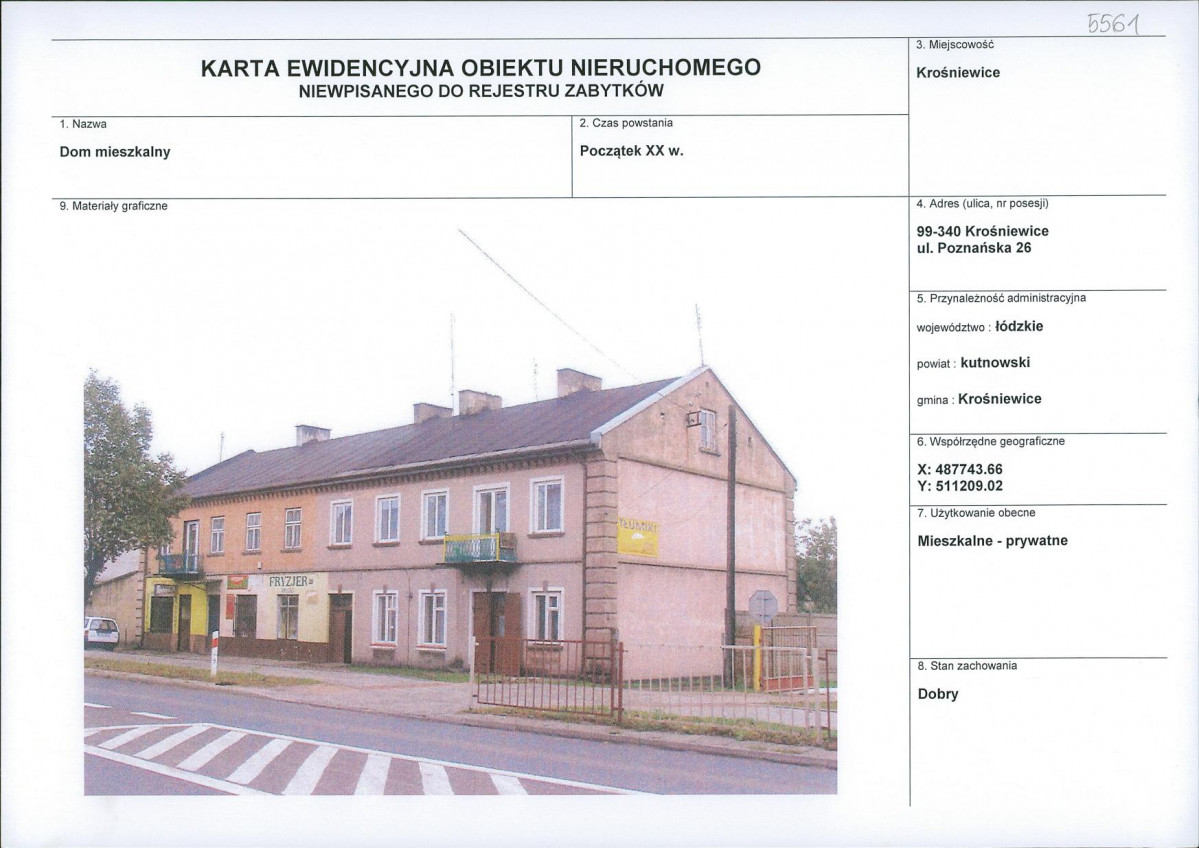Click the value 'Mieszkalne - prywatne'
This screenshot has width=1199, height=848.
click(993, 541)
